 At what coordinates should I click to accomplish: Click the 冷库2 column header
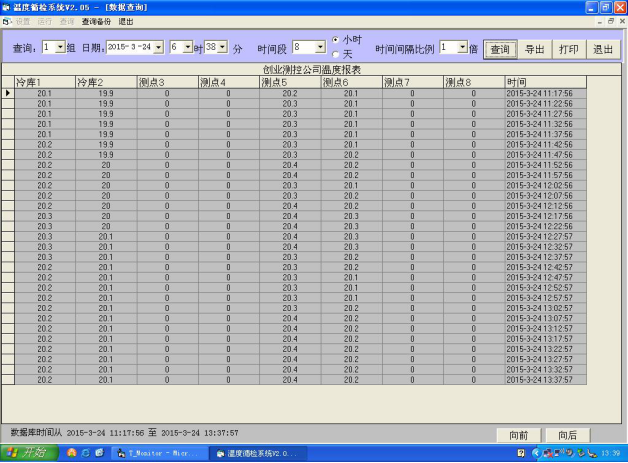(106, 83)
